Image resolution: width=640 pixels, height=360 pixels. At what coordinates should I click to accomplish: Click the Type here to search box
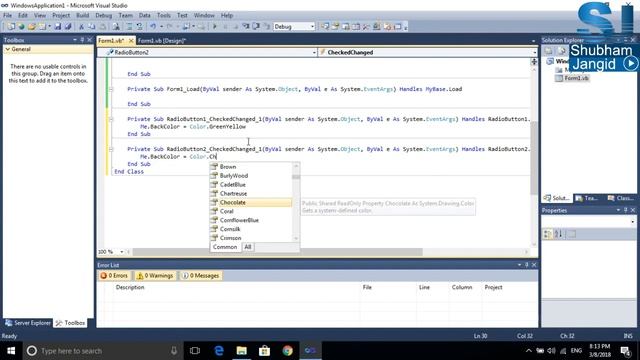point(102,351)
